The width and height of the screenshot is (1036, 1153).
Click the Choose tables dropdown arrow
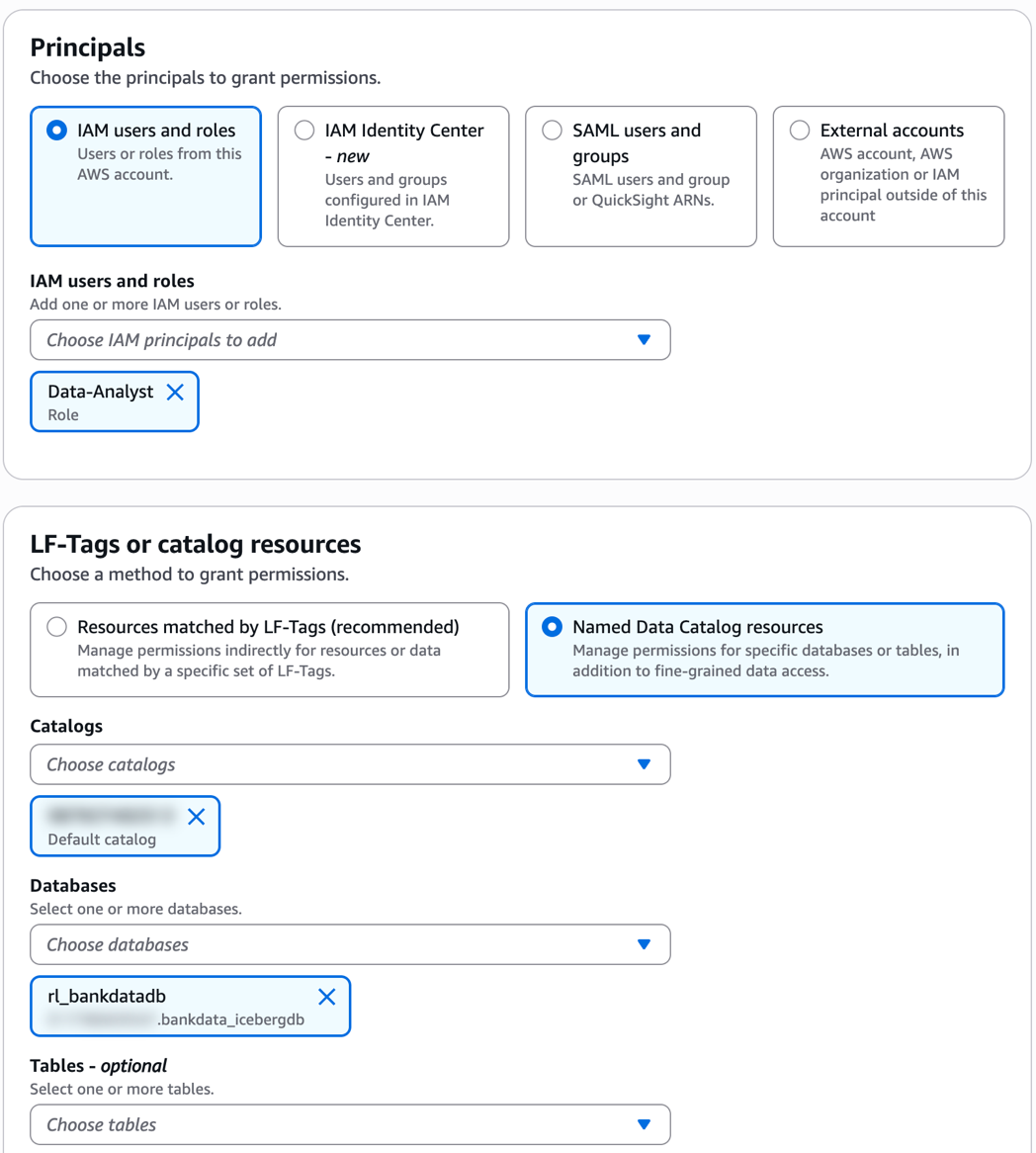click(644, 1124)
